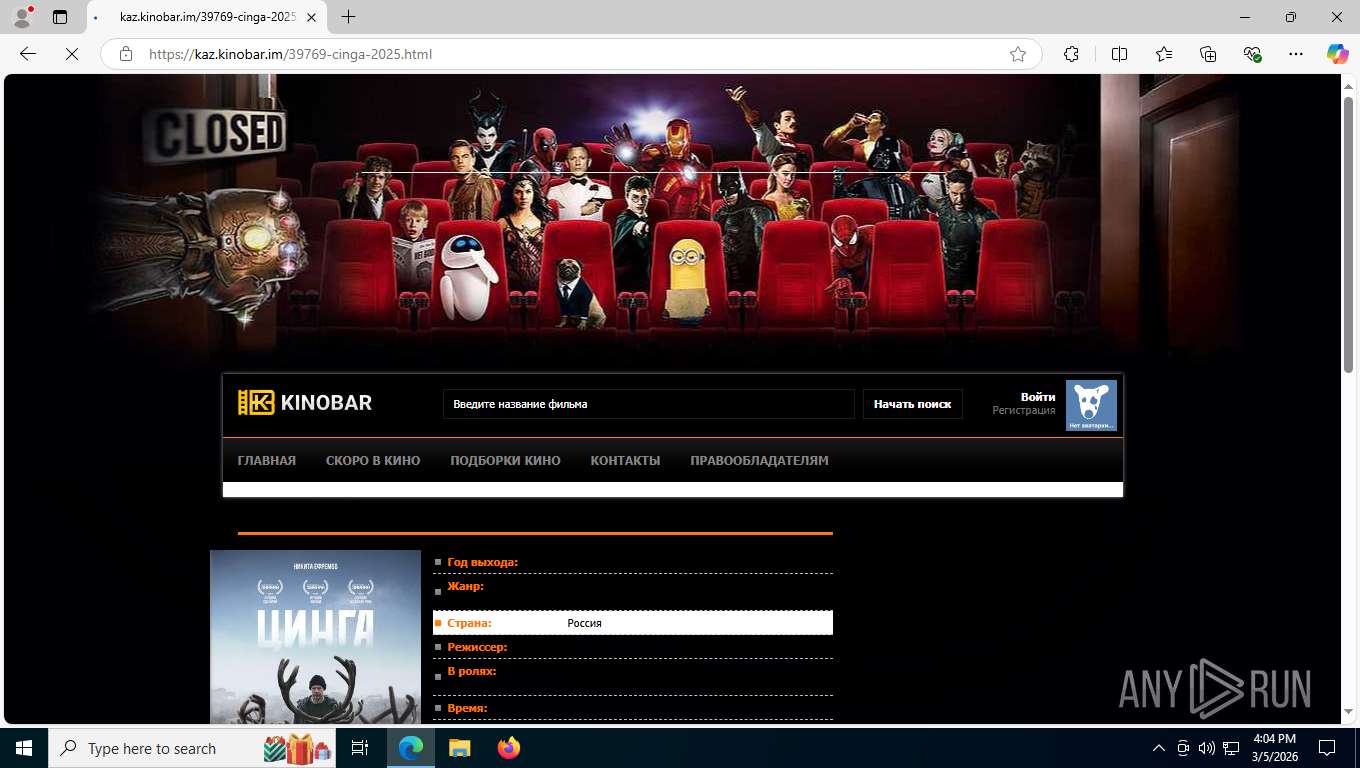Viewport: 1360px width, 768px height.
Task: Click scrollbar down arrow
Action: [1349, 711]
